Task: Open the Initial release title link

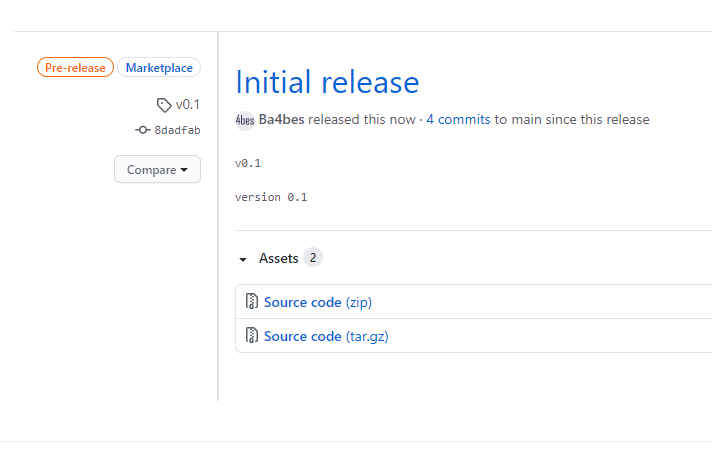Action: 327,82
